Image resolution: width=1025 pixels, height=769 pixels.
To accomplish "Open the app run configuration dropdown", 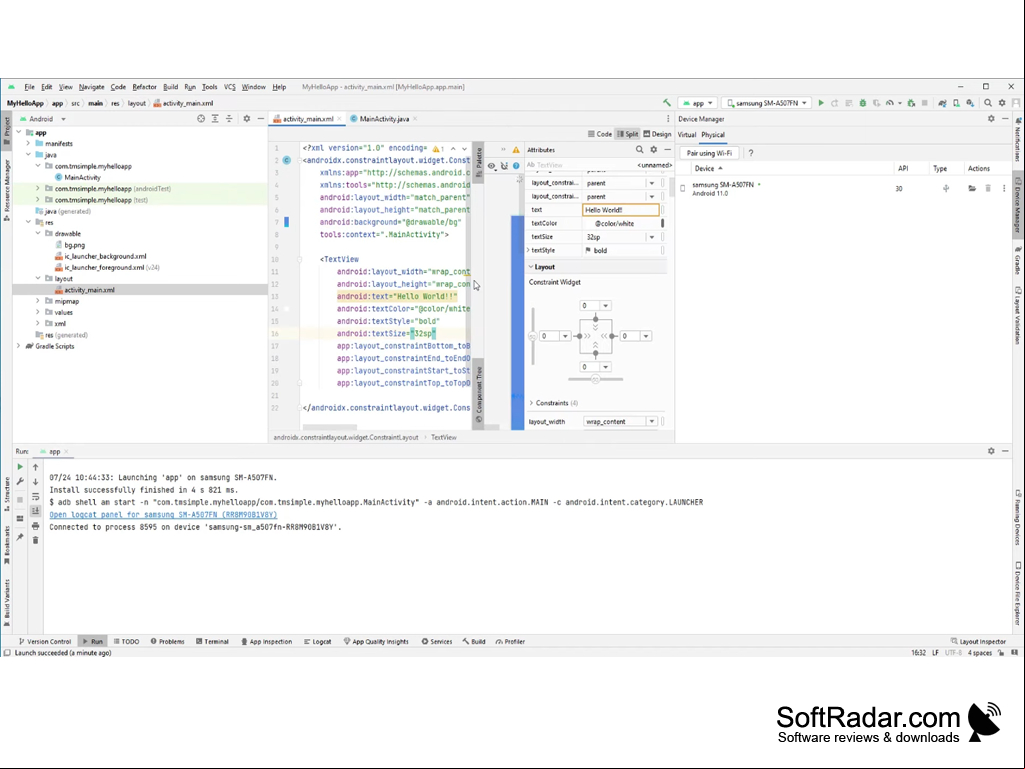I will [697, 103].
